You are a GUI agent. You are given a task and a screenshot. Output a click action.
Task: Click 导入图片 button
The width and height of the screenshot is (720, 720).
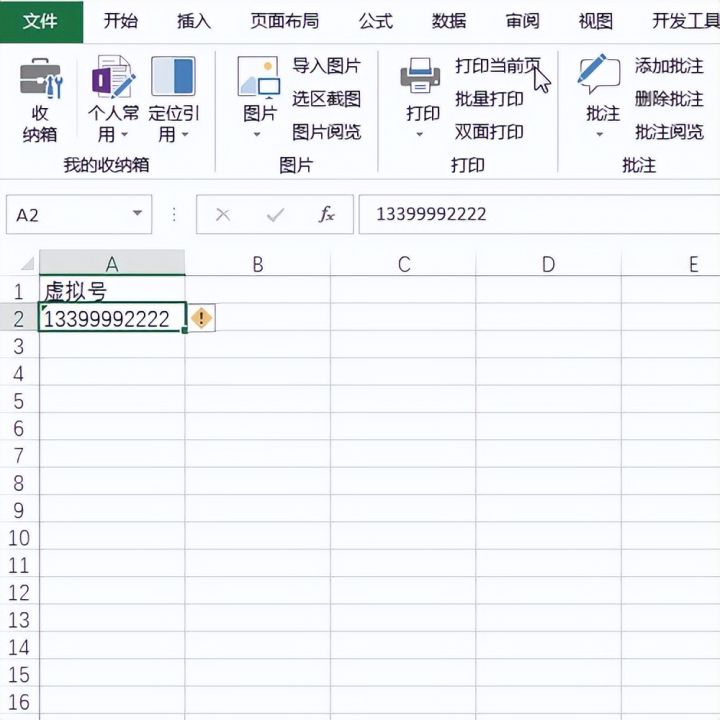(326, 66)
